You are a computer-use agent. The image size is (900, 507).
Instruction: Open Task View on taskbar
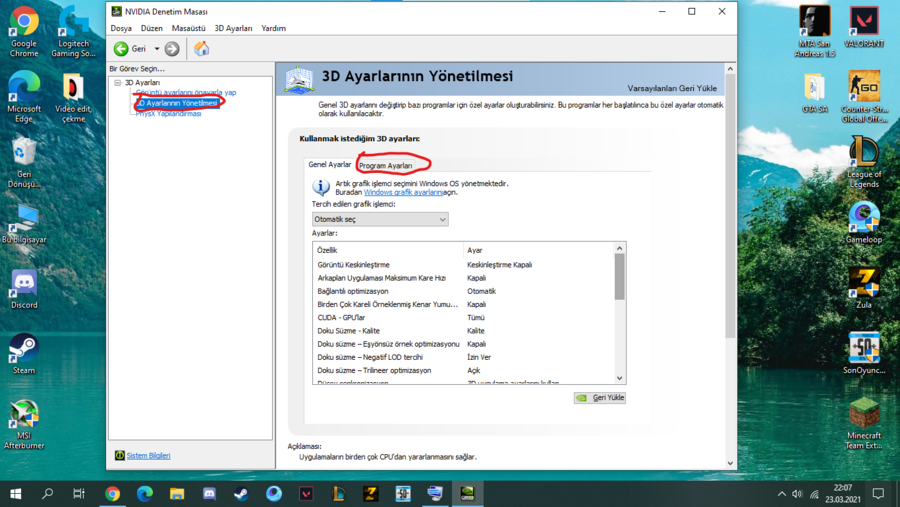pyautogui.click(x=79, y=493)
